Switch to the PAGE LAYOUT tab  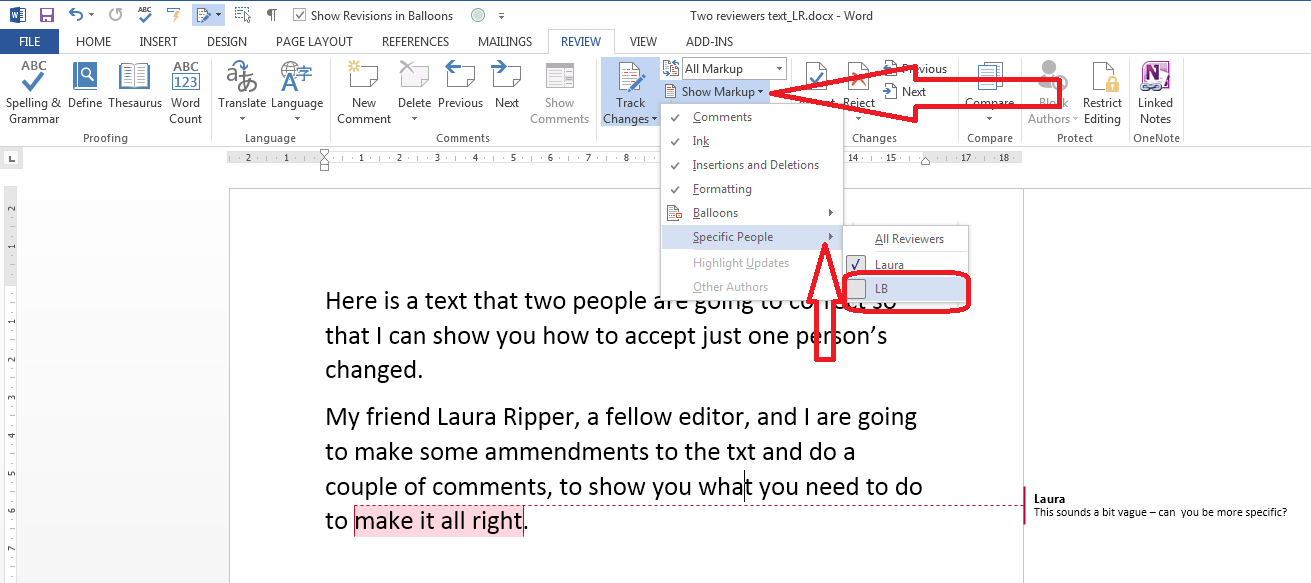[x=314, y=42]
